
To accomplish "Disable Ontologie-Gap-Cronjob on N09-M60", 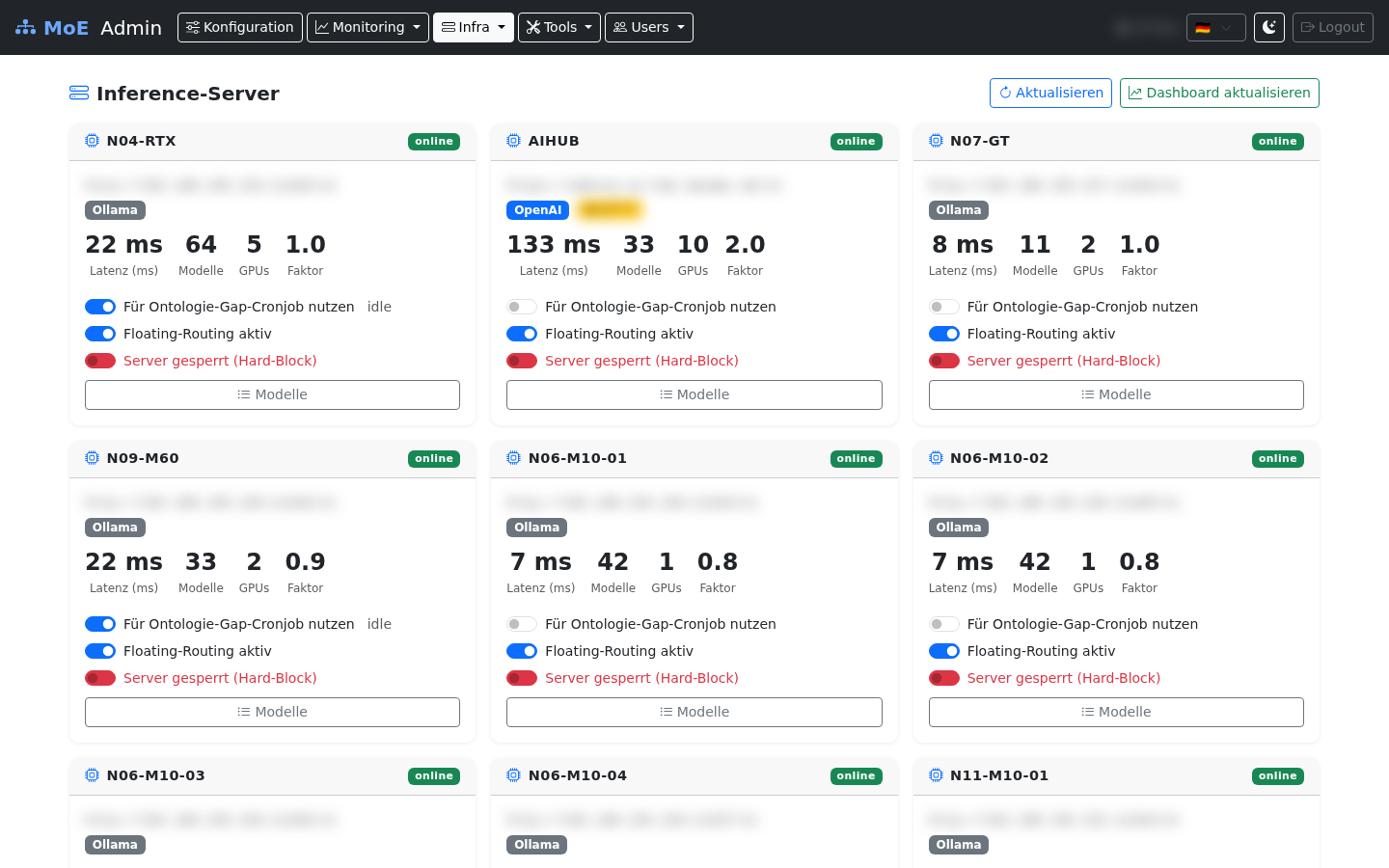I will tap(100, 624).
